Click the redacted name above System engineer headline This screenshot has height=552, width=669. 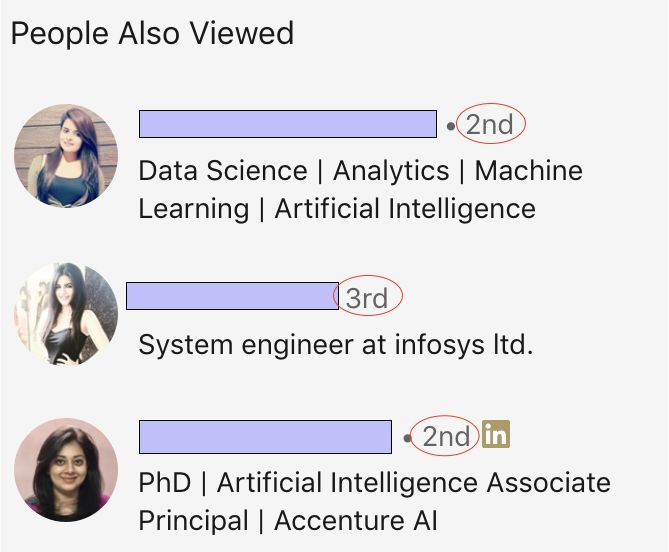(x=233, y=296)
